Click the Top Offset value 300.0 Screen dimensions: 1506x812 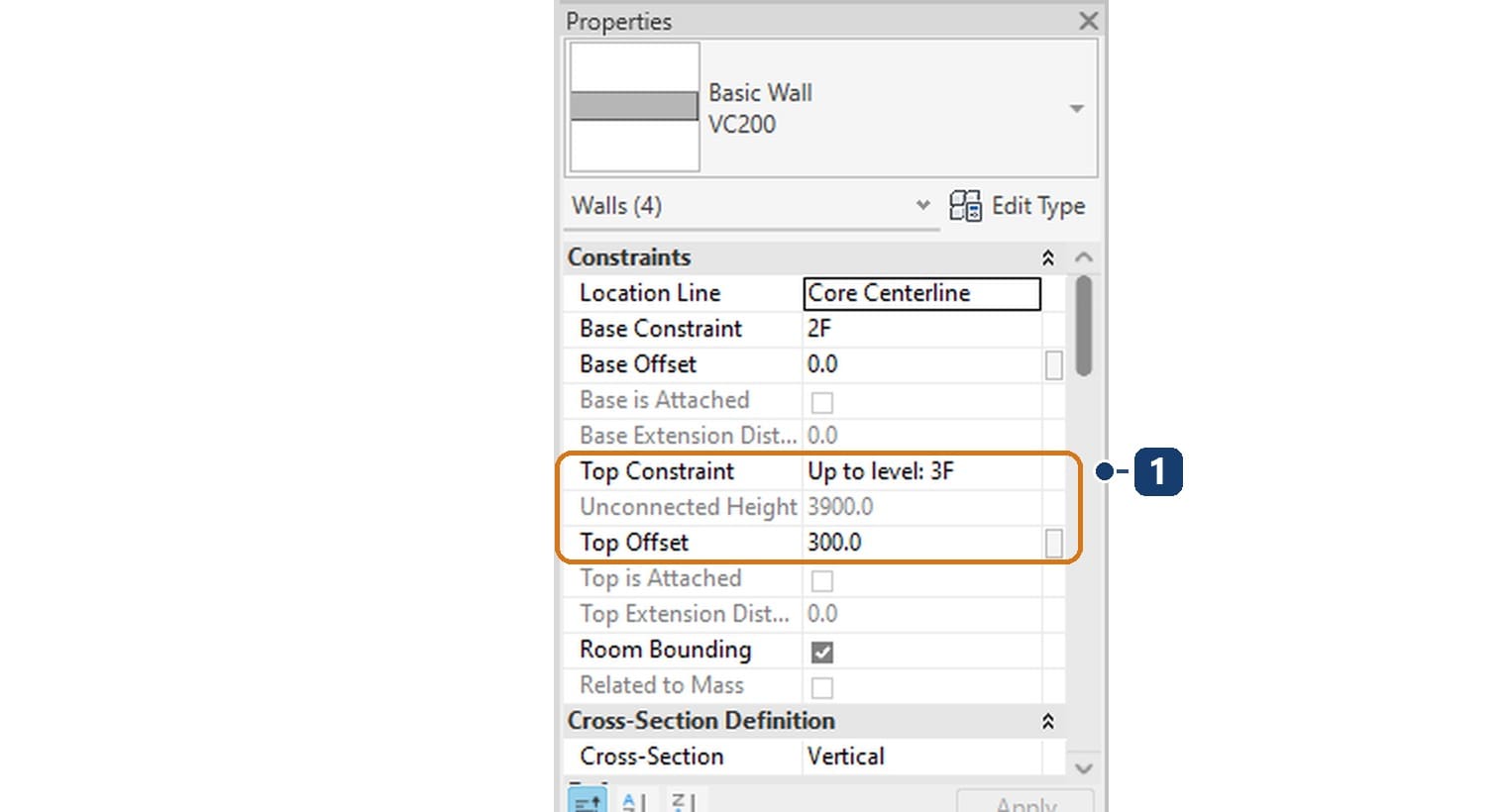[921, 543]
